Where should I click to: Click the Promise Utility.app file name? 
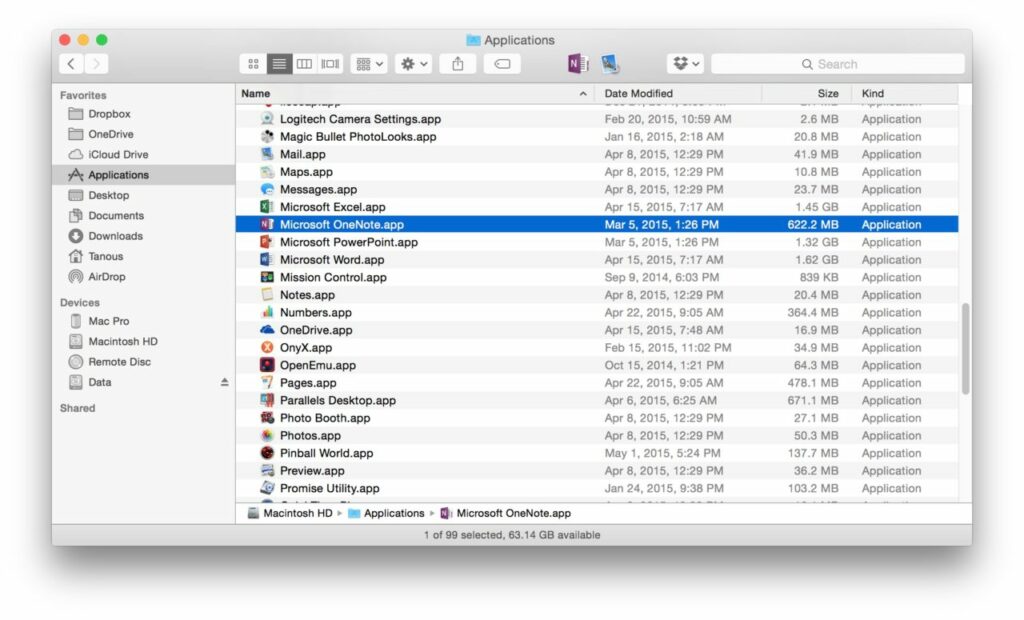click(x=329, y=489)
